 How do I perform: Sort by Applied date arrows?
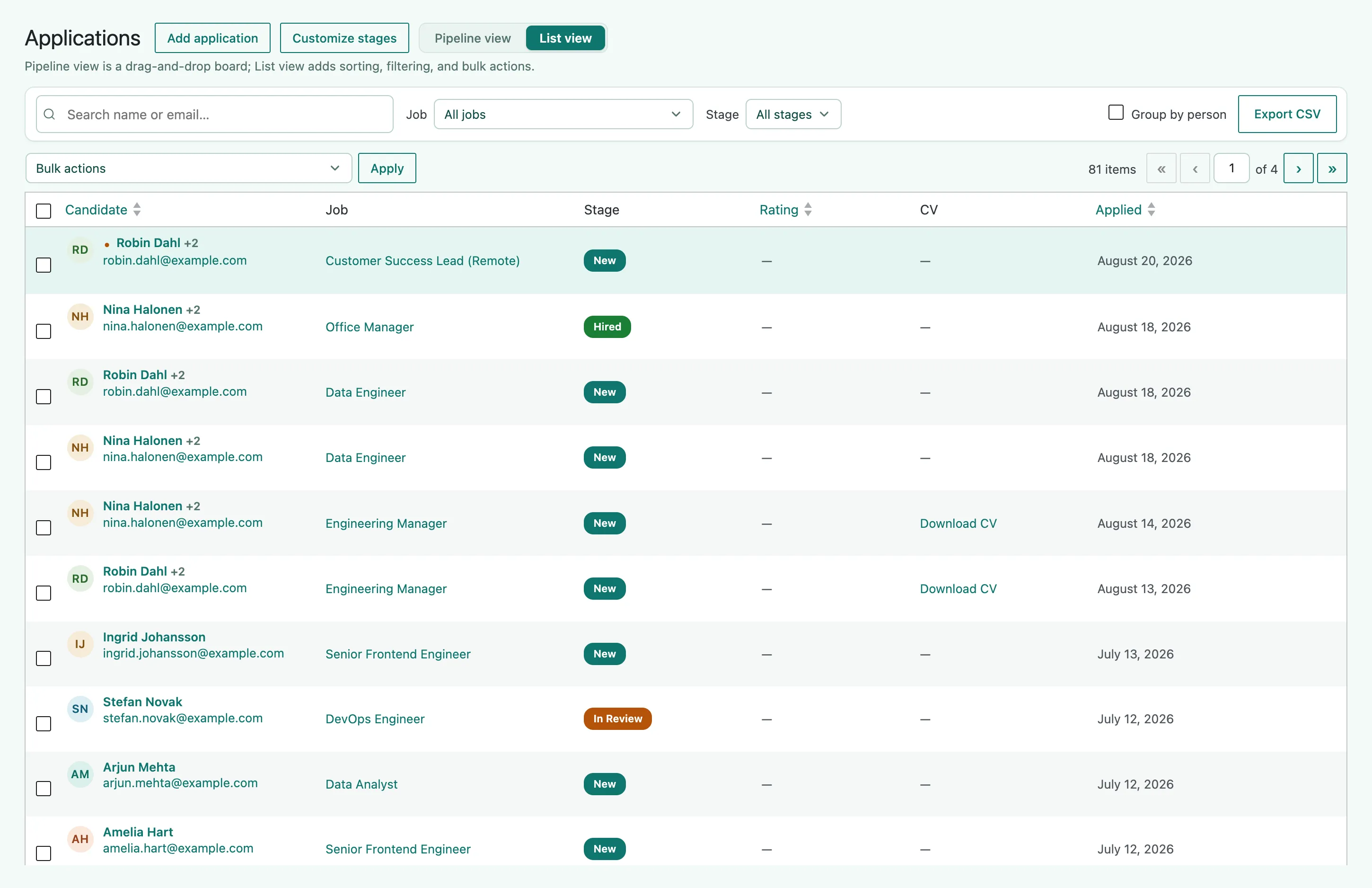(x=1152, y=209)
